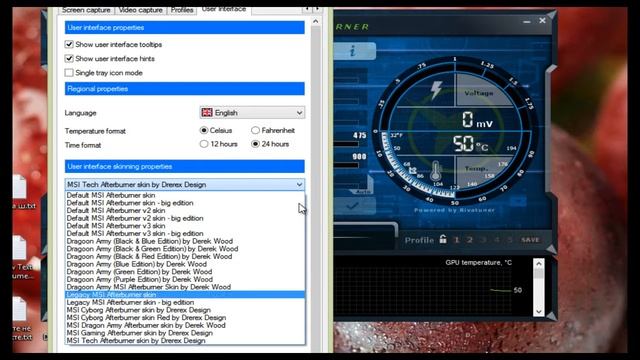Choose 24 hours time format
Viewport: 640px width, 360px height.
(255, 144)
